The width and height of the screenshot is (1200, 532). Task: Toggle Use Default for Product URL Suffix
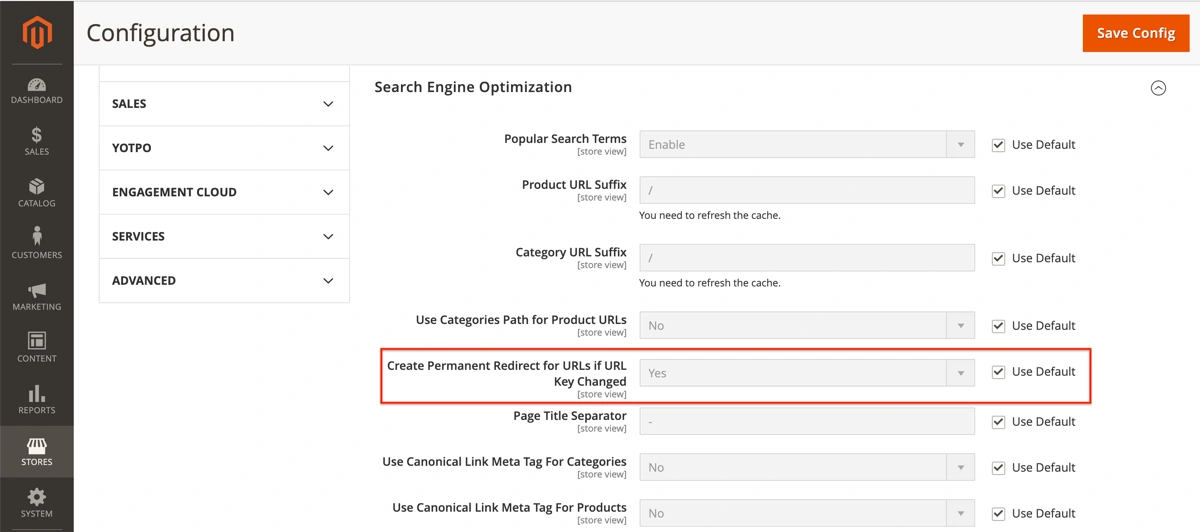(998, 191)
